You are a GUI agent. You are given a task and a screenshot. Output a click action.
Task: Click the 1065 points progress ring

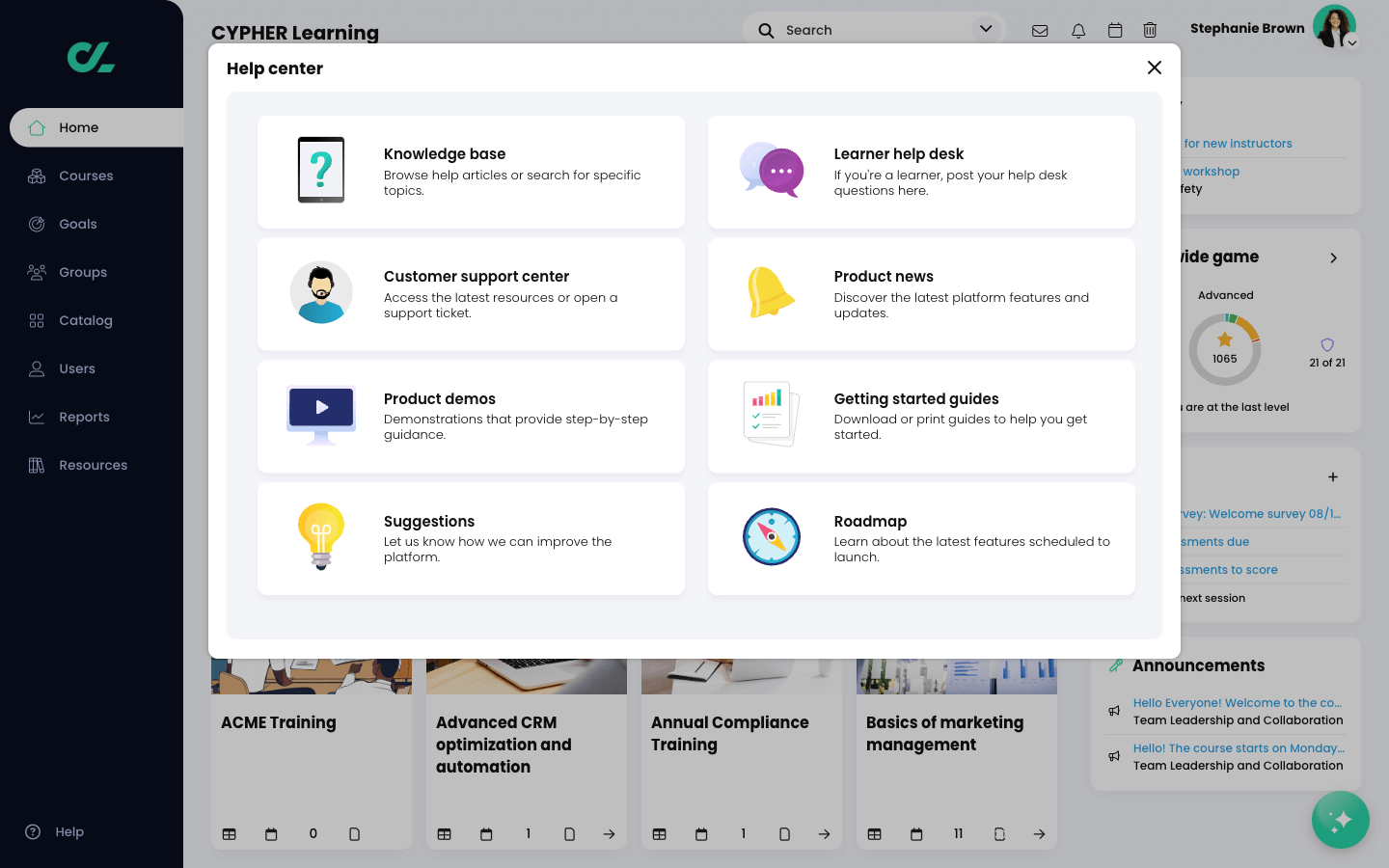(x=1225, y=349)
